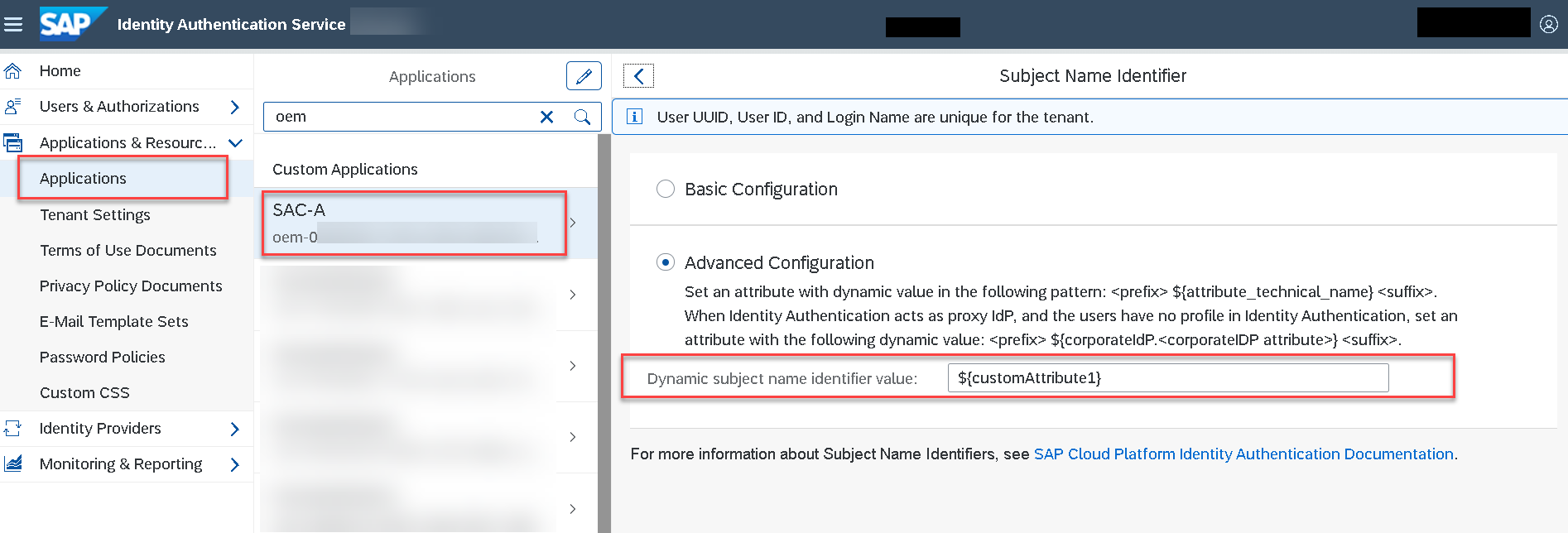Select Advanced Configuration radio button

(666, 262)
